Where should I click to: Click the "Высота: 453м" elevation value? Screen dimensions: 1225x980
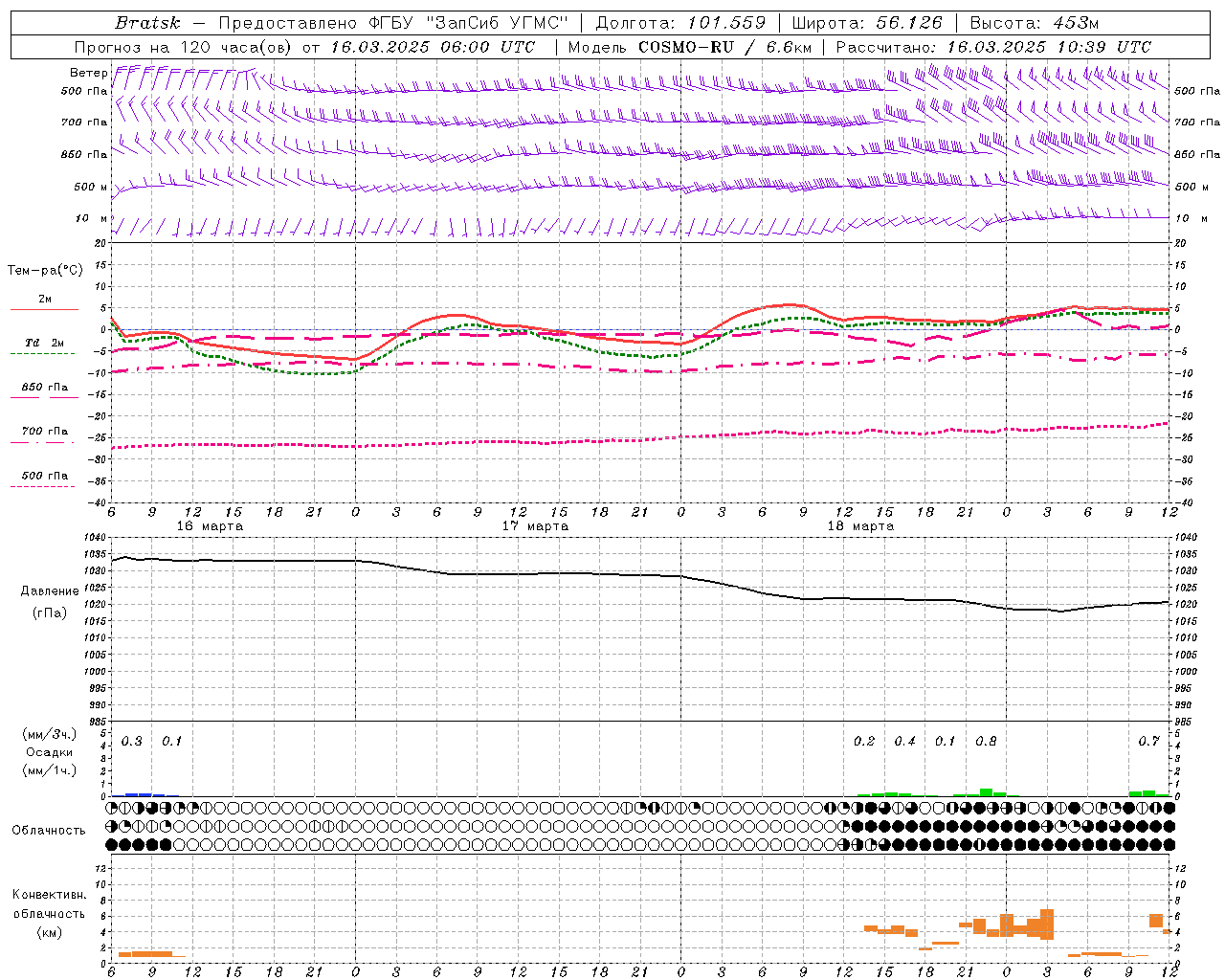pos(1035,23)
